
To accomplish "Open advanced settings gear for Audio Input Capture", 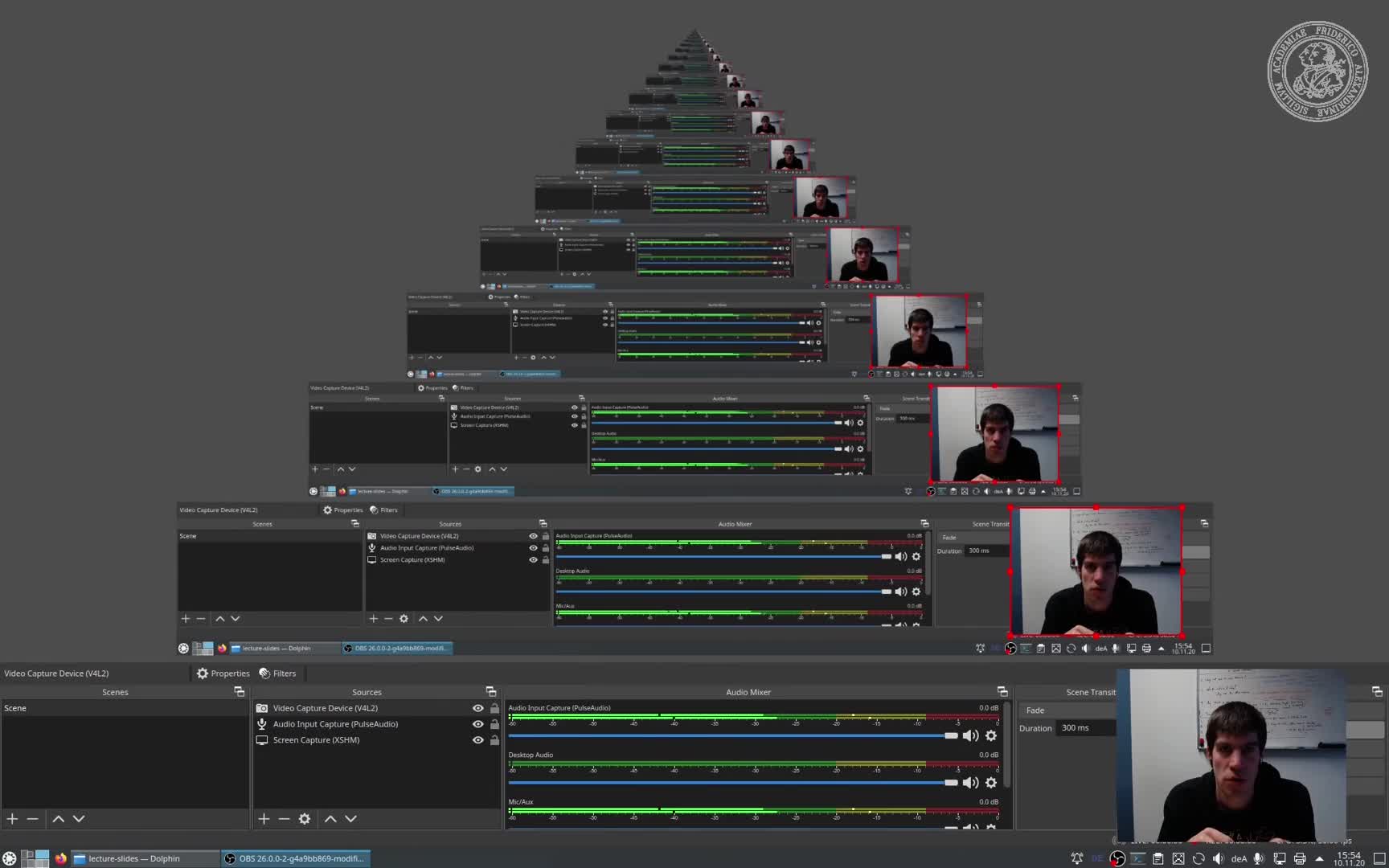I will coord(991,735).
